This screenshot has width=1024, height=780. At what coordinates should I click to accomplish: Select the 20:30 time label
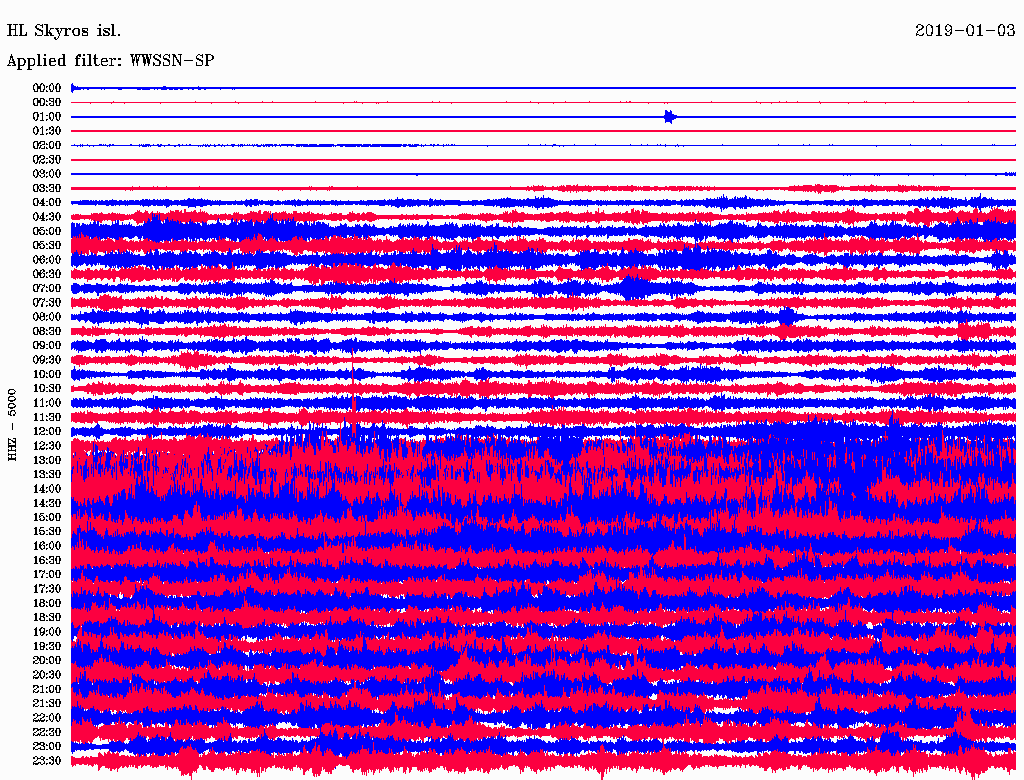[47, 675]
